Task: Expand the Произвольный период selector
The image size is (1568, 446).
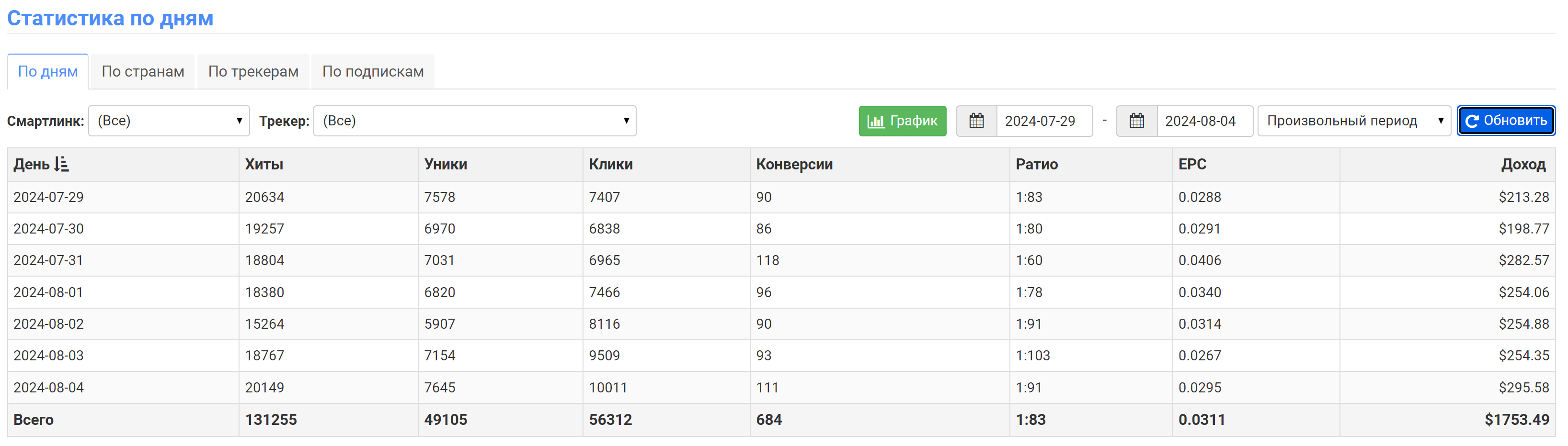Action: click(1354, 121)
